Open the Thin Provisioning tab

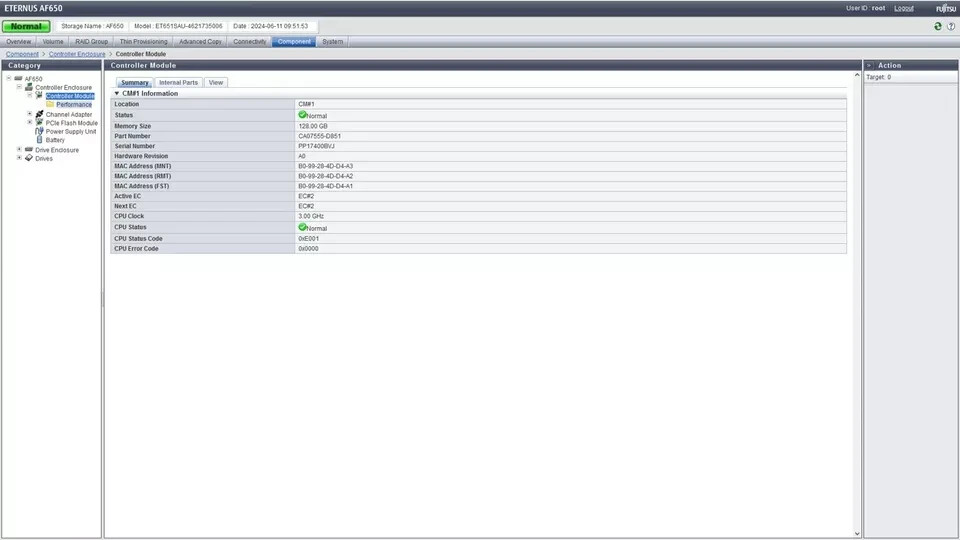coord(143,42)
